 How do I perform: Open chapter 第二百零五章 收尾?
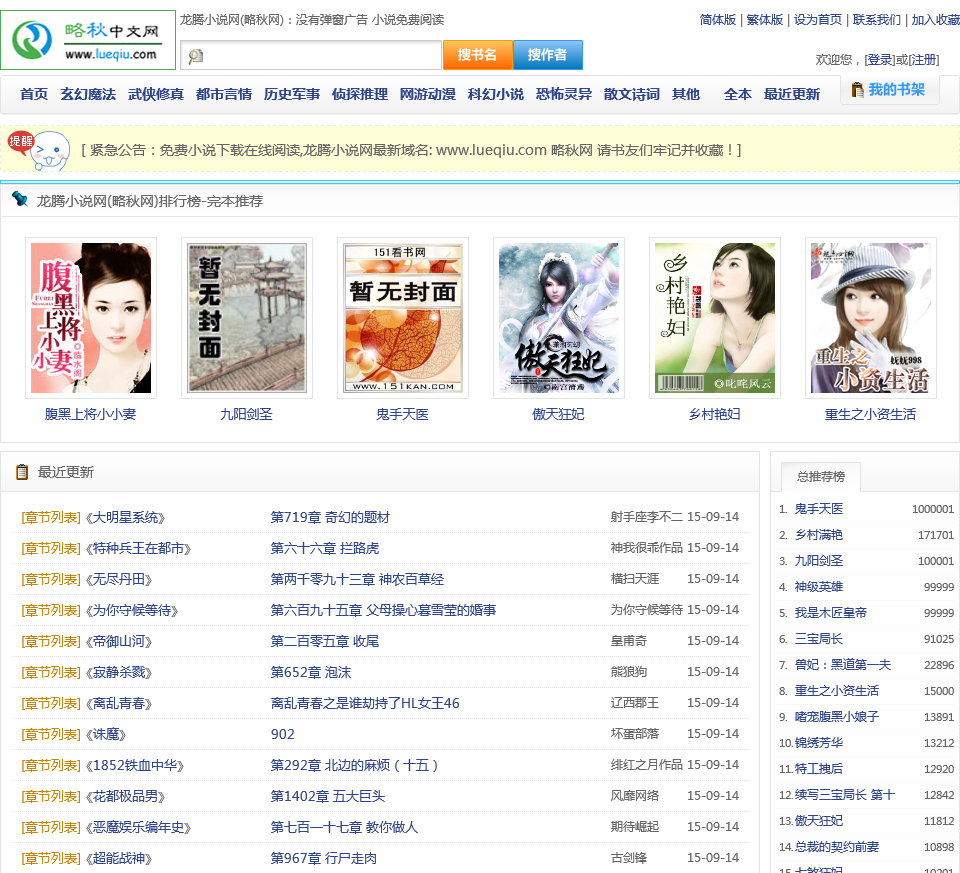click(325, 642)
